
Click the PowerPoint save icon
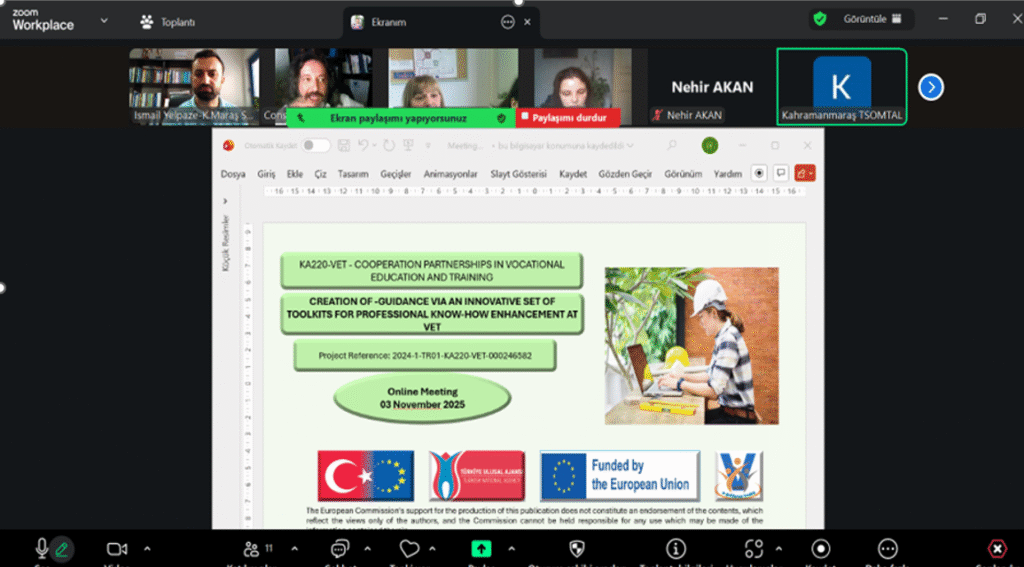(342, 145)
